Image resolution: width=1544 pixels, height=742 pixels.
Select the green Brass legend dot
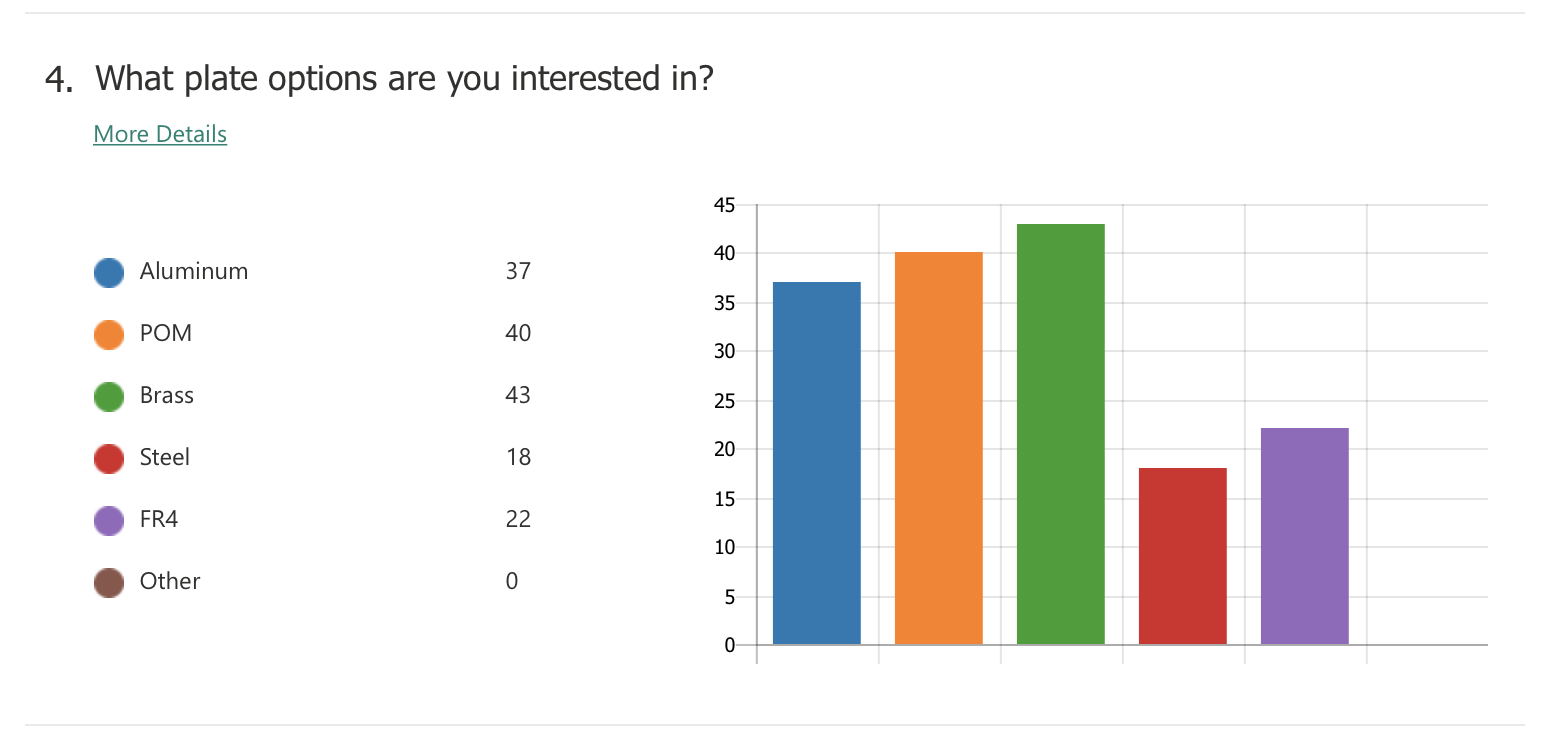(108, 396)
